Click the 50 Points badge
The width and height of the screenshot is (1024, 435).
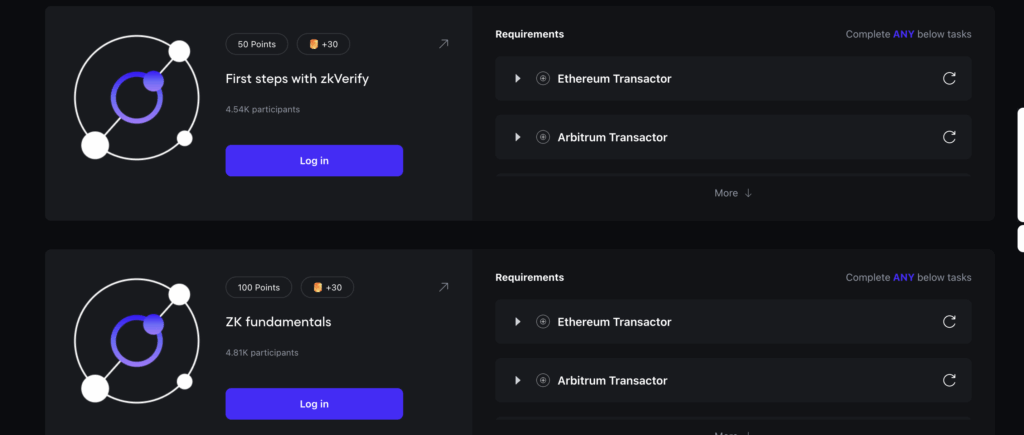click(257, 44)
